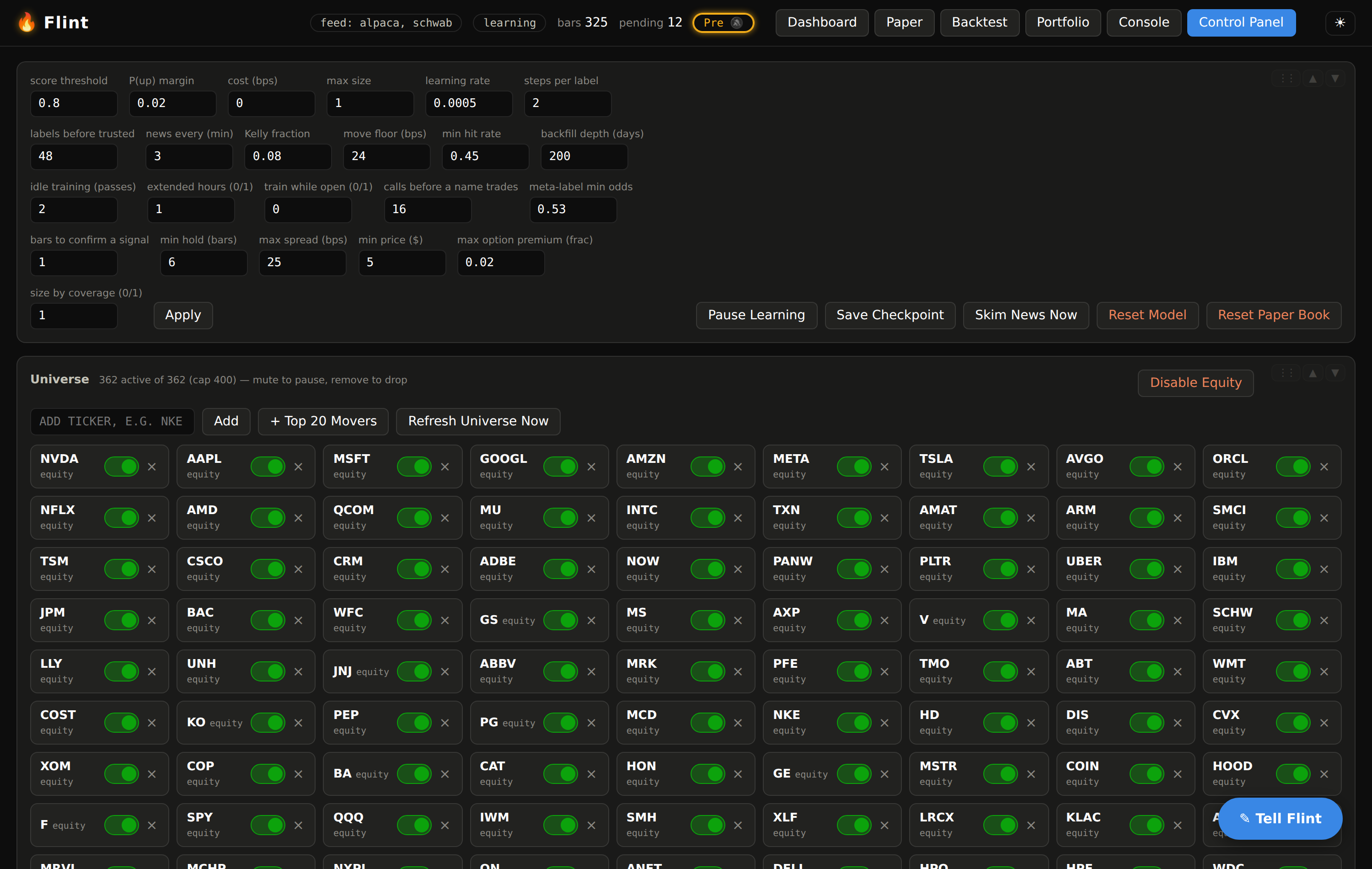Open the Portfolio tab
Image resolution: width=1372 pixels, height=869 pixels.
[1063, 23]
